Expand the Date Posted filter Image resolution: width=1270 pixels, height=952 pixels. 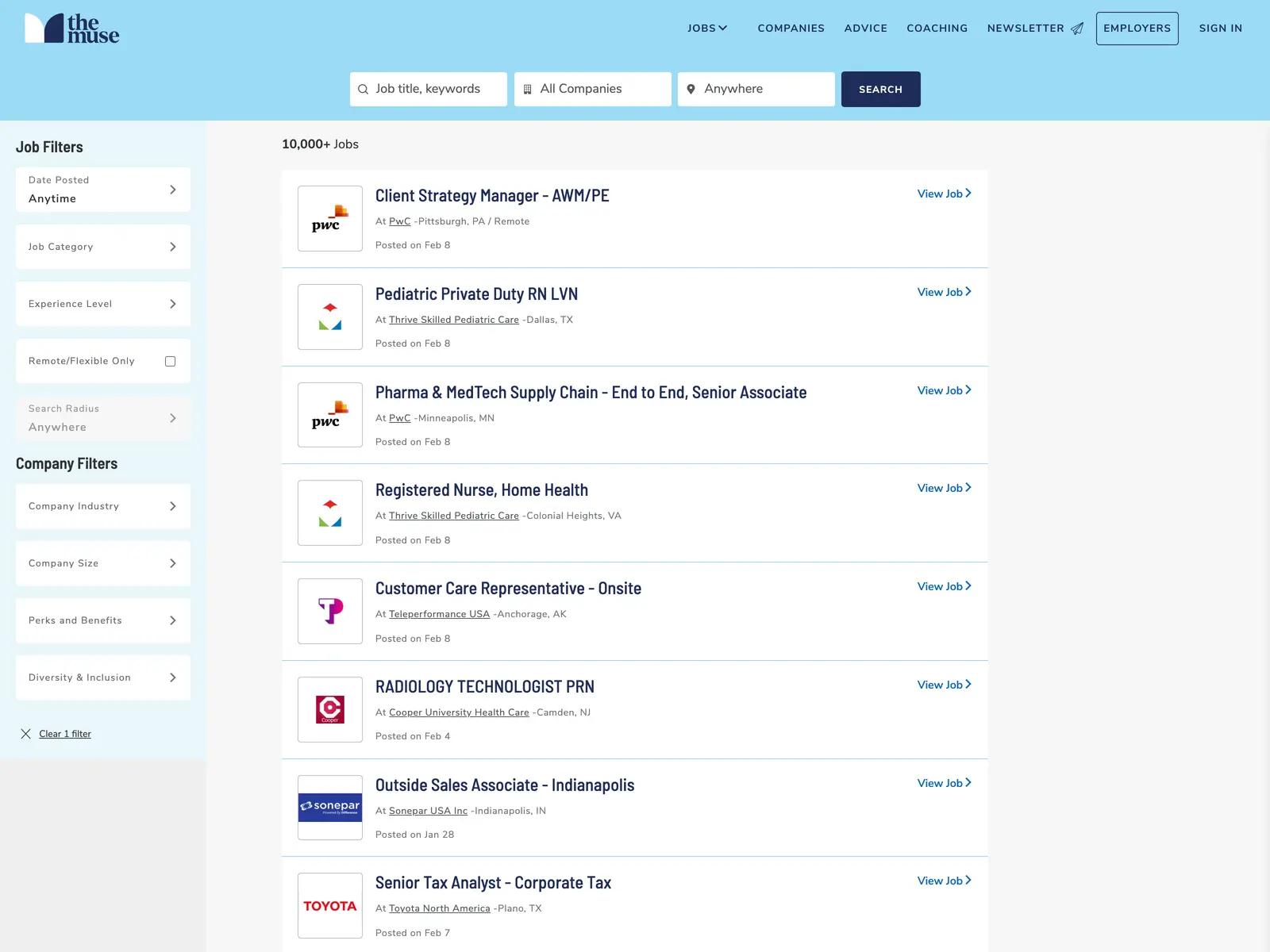103,190
